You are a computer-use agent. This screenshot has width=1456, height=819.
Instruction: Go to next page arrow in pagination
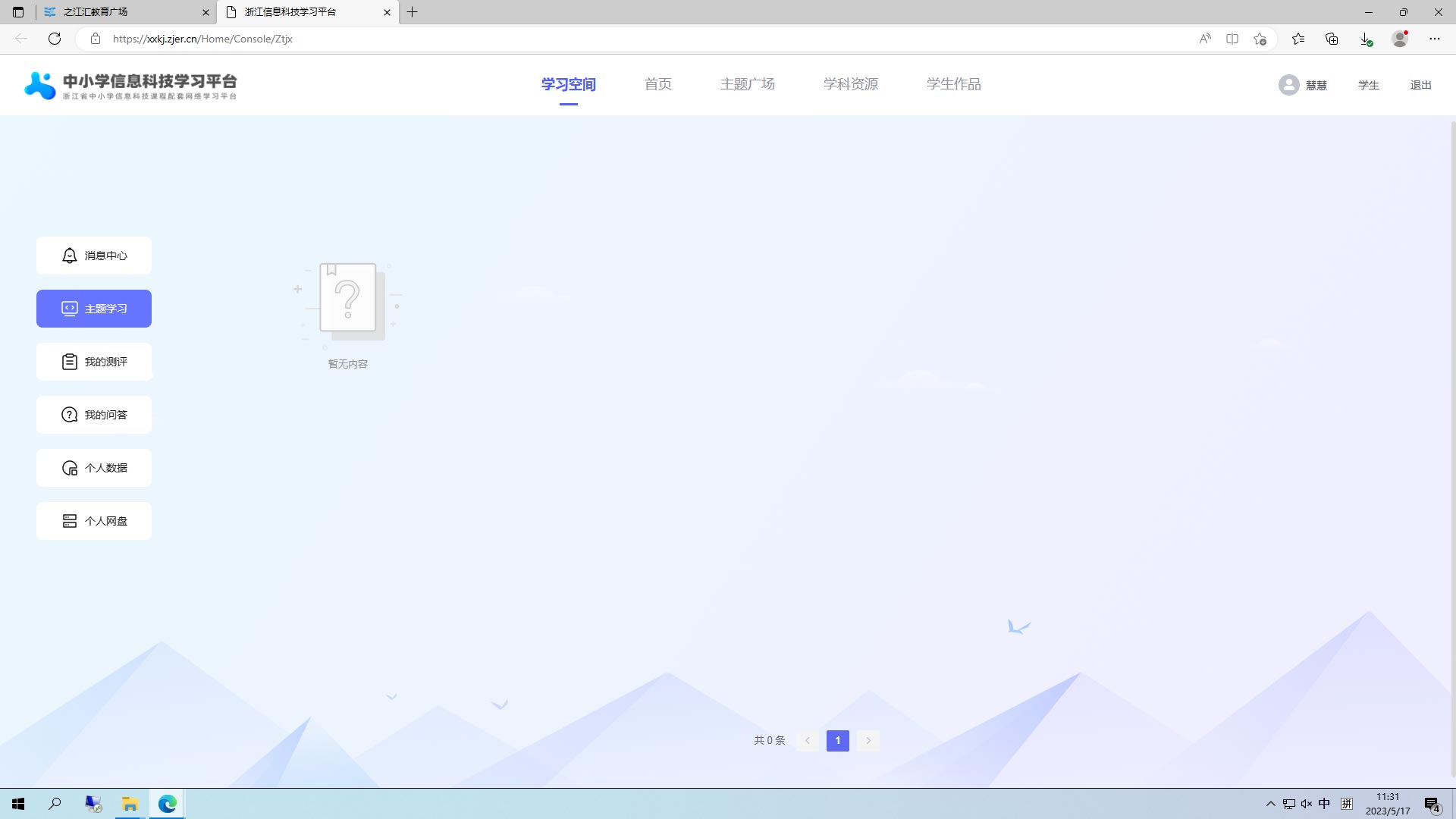(868, 740)
